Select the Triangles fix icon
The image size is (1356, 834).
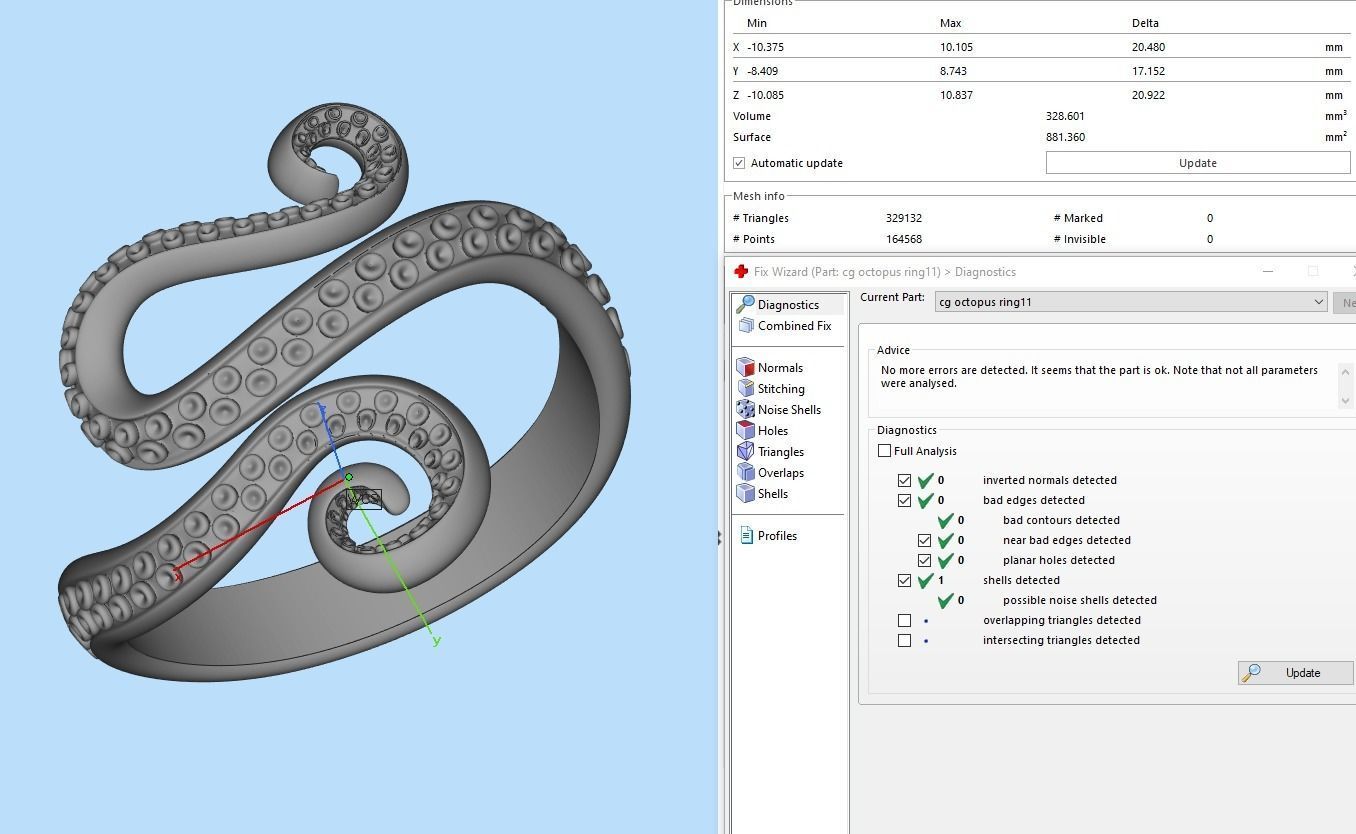(x=745, y=452)
